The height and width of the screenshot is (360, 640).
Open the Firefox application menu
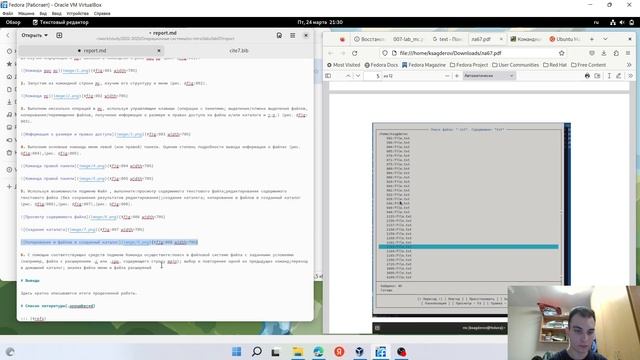point(628,53)
